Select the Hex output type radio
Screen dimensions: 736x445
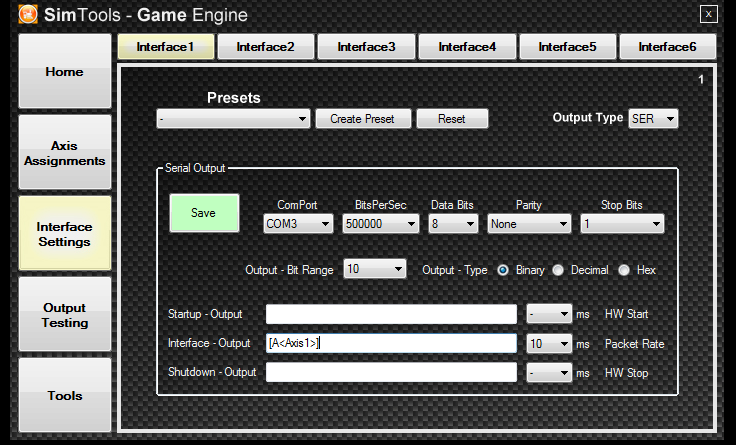tap(624, 270)
